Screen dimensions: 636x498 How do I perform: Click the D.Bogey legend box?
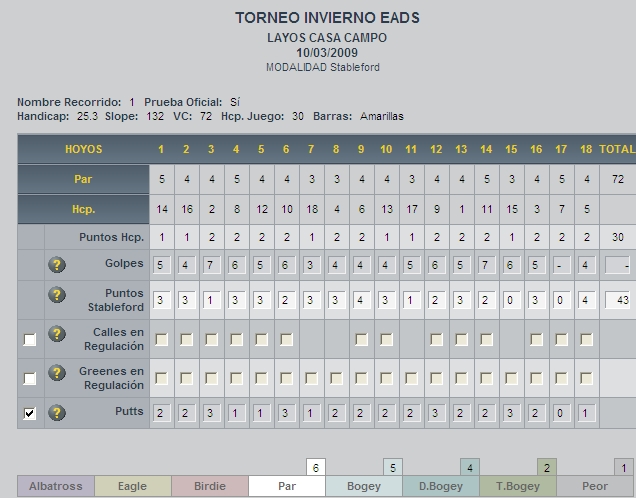pos(441,486)
